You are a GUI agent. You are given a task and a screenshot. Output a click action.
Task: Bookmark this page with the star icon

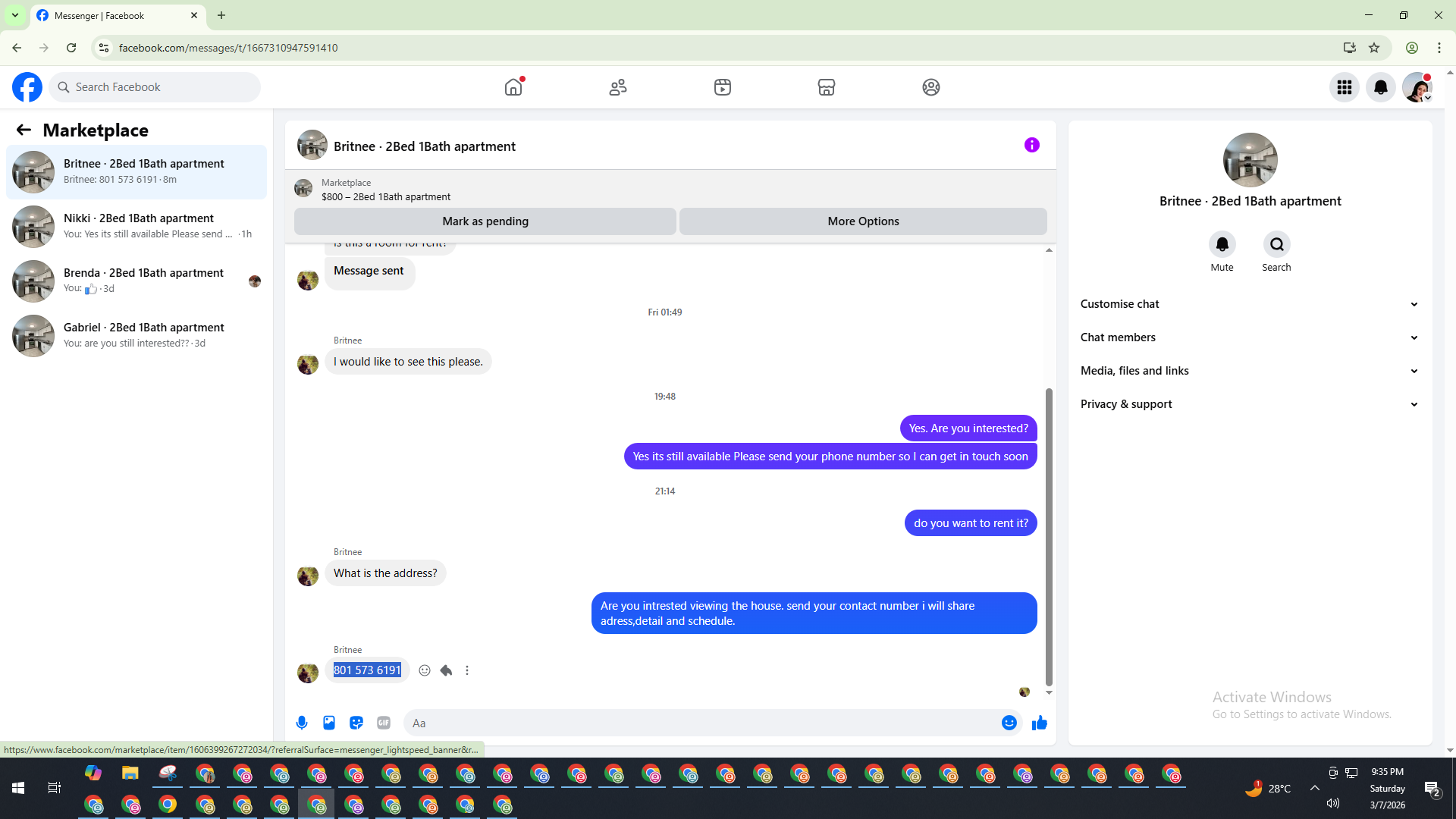tap(1374, 48)
